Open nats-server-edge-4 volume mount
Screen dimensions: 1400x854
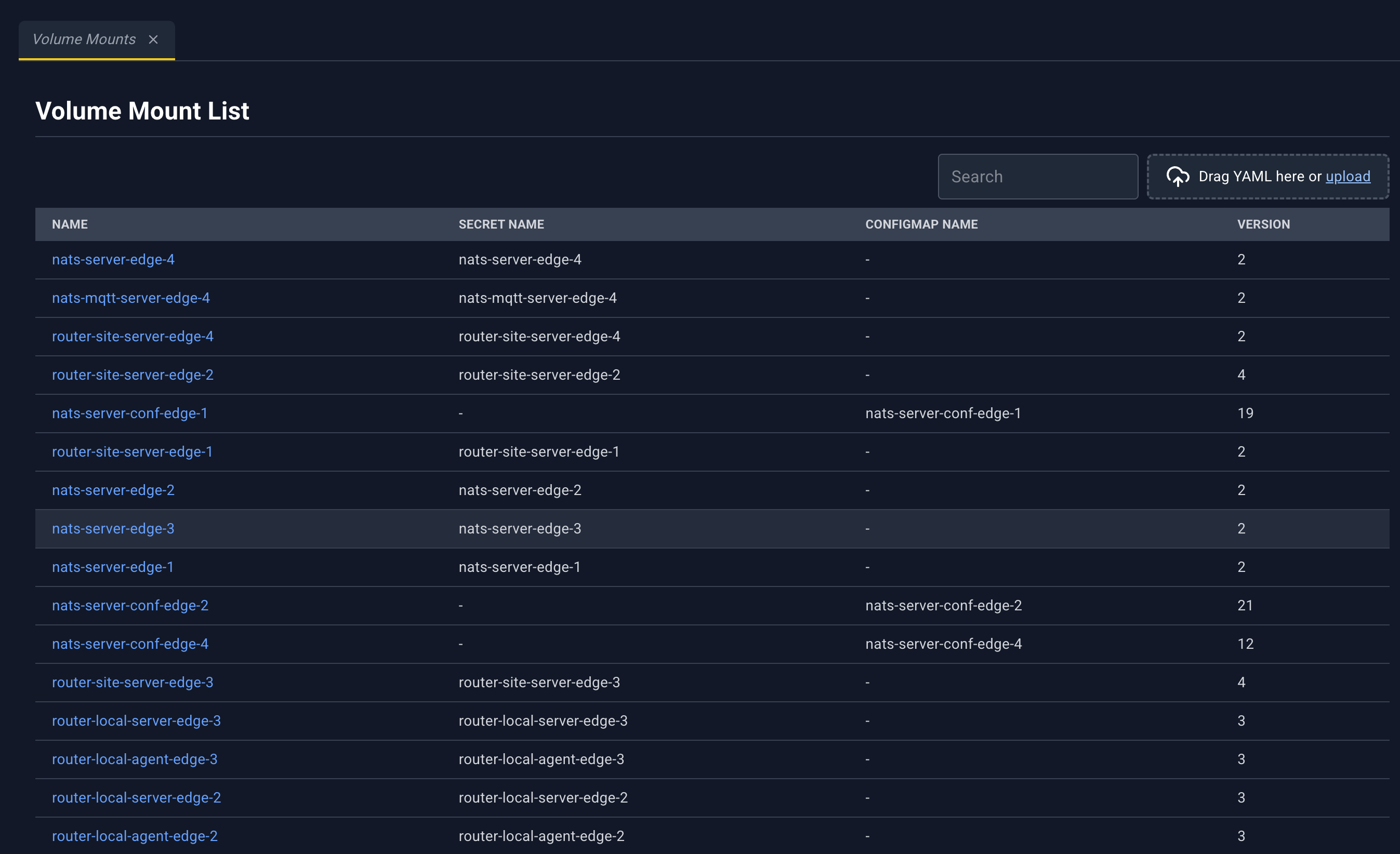[x=113, y=260]
